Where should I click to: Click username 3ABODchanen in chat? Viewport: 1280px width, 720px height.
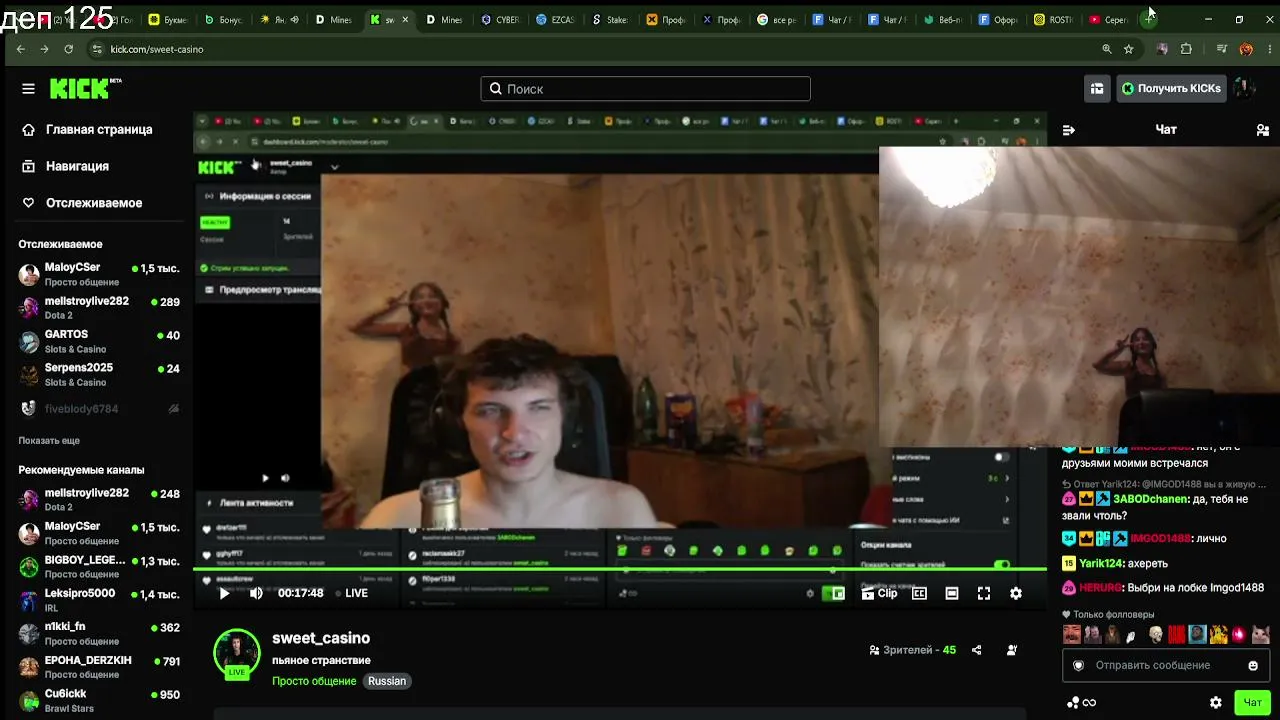(1150, 499)
